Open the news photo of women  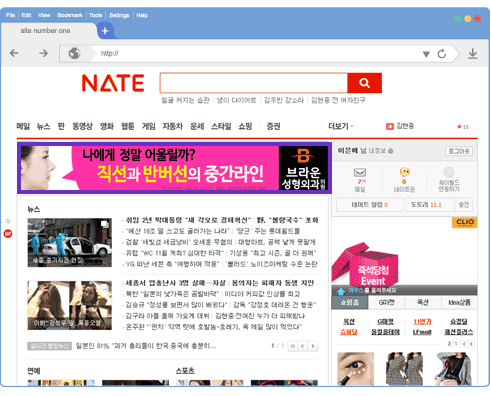tap(69, 305)
